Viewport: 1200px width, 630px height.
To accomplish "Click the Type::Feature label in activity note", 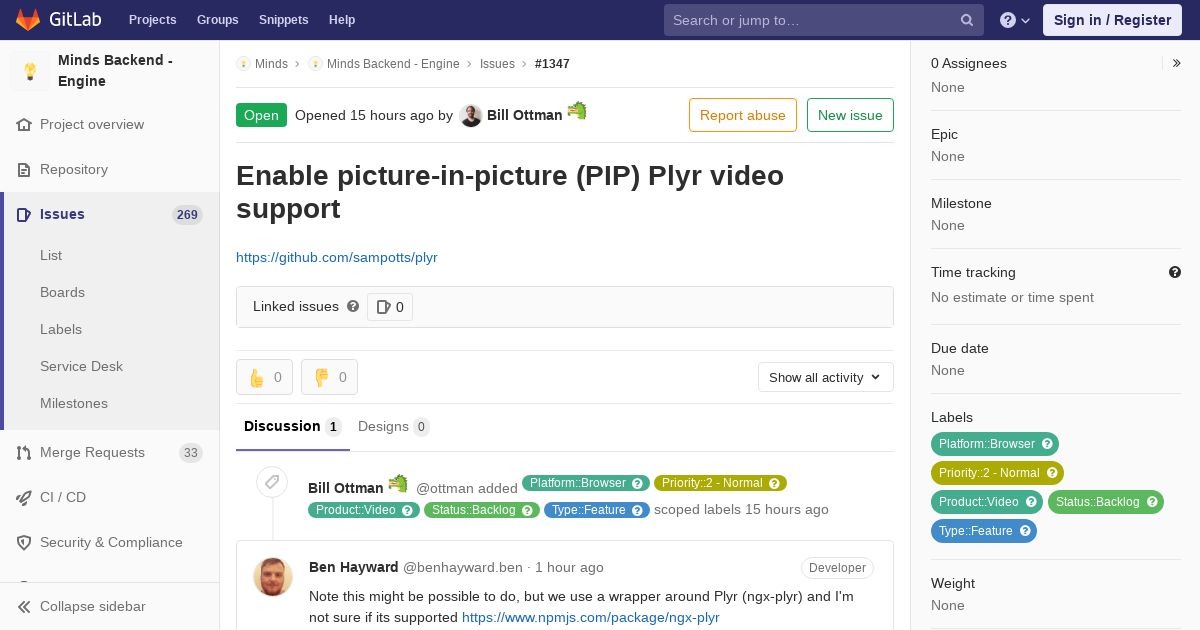I will [597, 510].
